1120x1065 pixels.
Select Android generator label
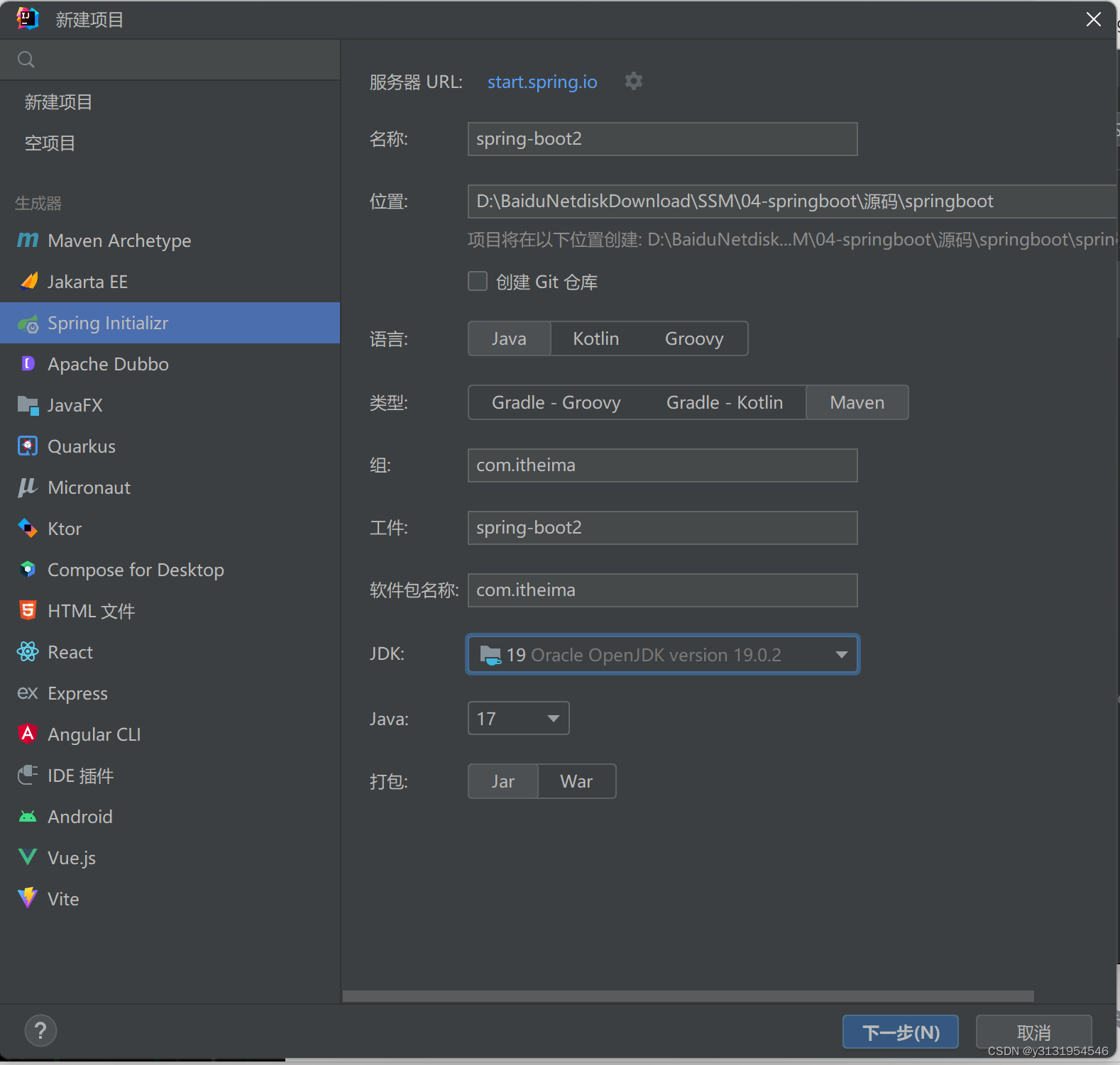80,817
